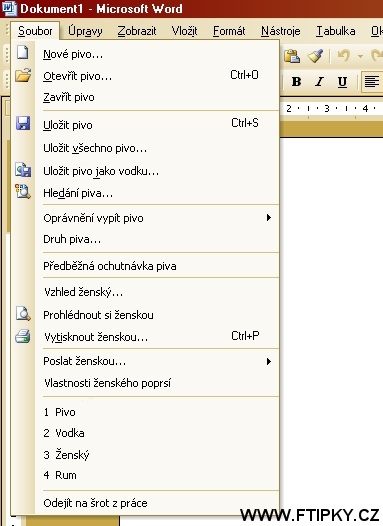Click the Word document icon in title bar
The image size is (383, 526).
(x=9, y=8)
